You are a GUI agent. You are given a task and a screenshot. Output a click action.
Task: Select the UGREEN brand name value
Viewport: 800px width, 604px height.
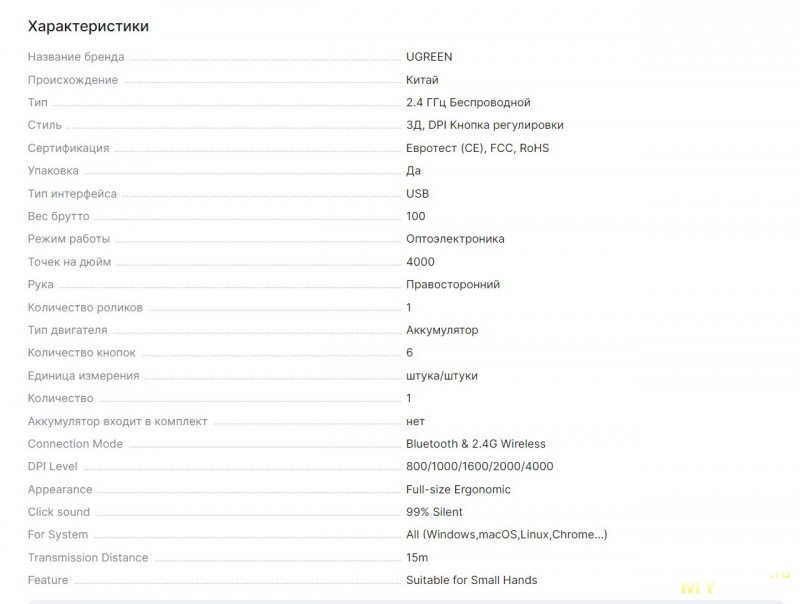coord(429,57)
